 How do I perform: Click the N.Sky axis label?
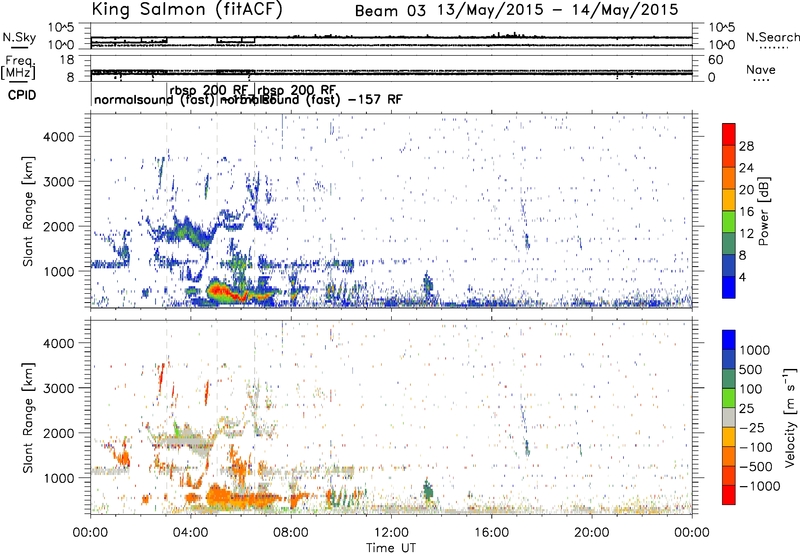click(19, 38)
